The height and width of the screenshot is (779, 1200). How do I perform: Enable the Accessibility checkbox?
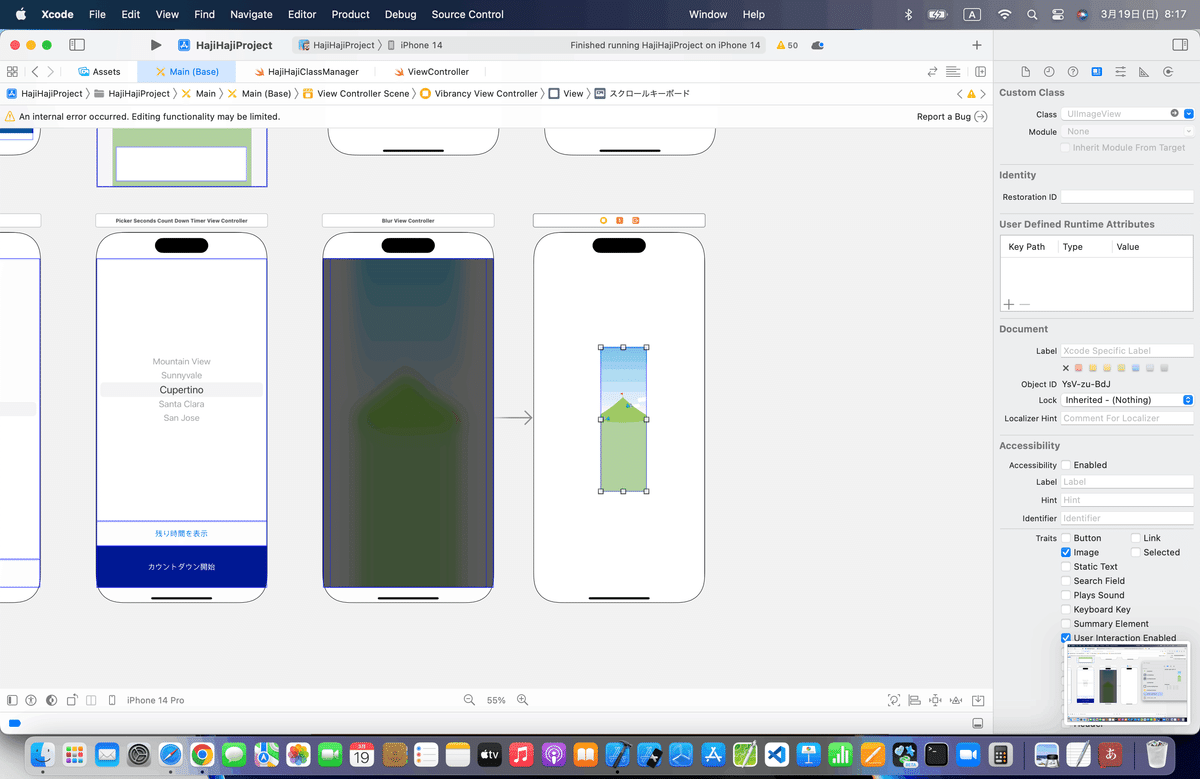pos(1066,465)
